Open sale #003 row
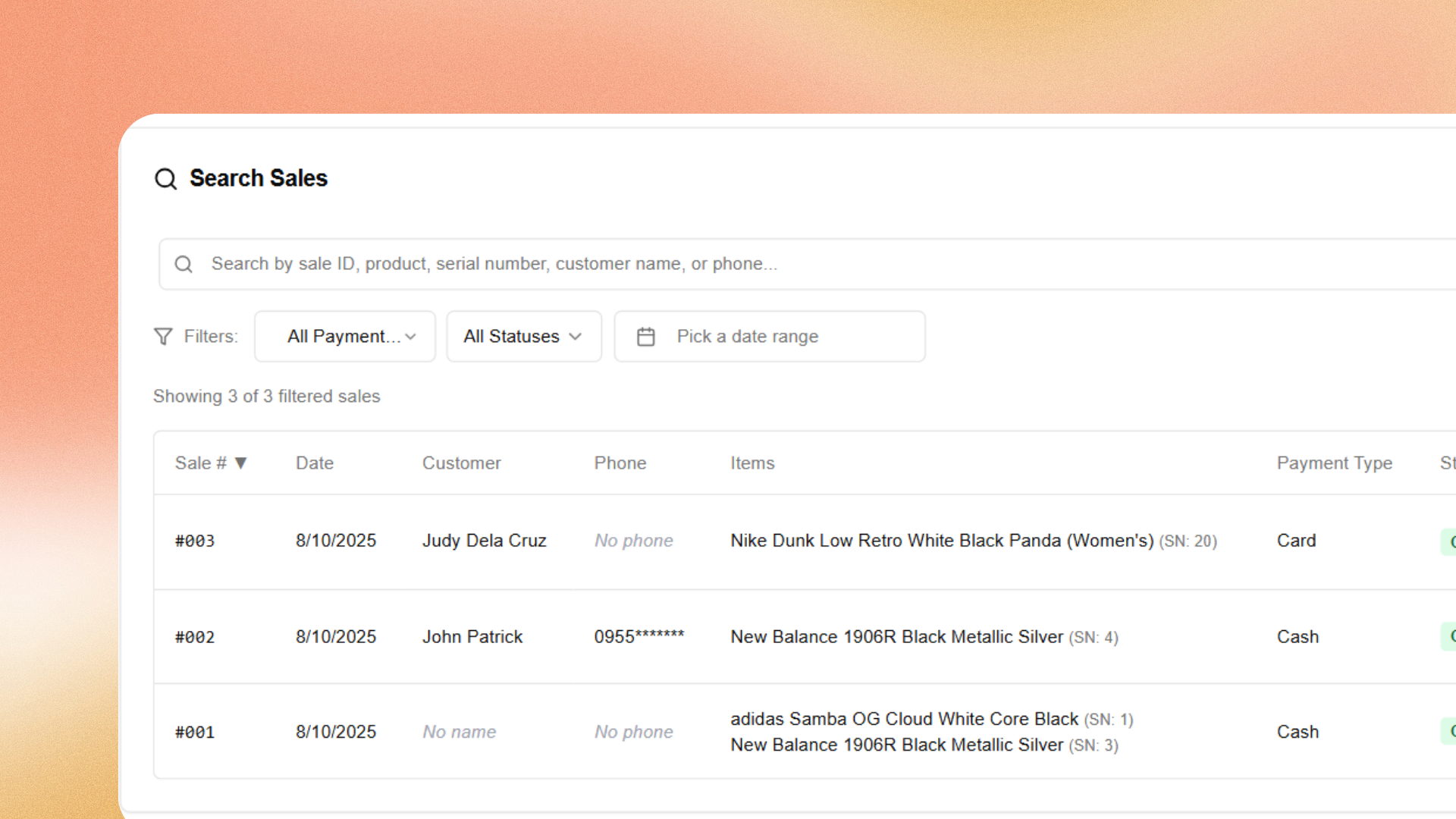The image size is (1456, 819). point(195,541)
